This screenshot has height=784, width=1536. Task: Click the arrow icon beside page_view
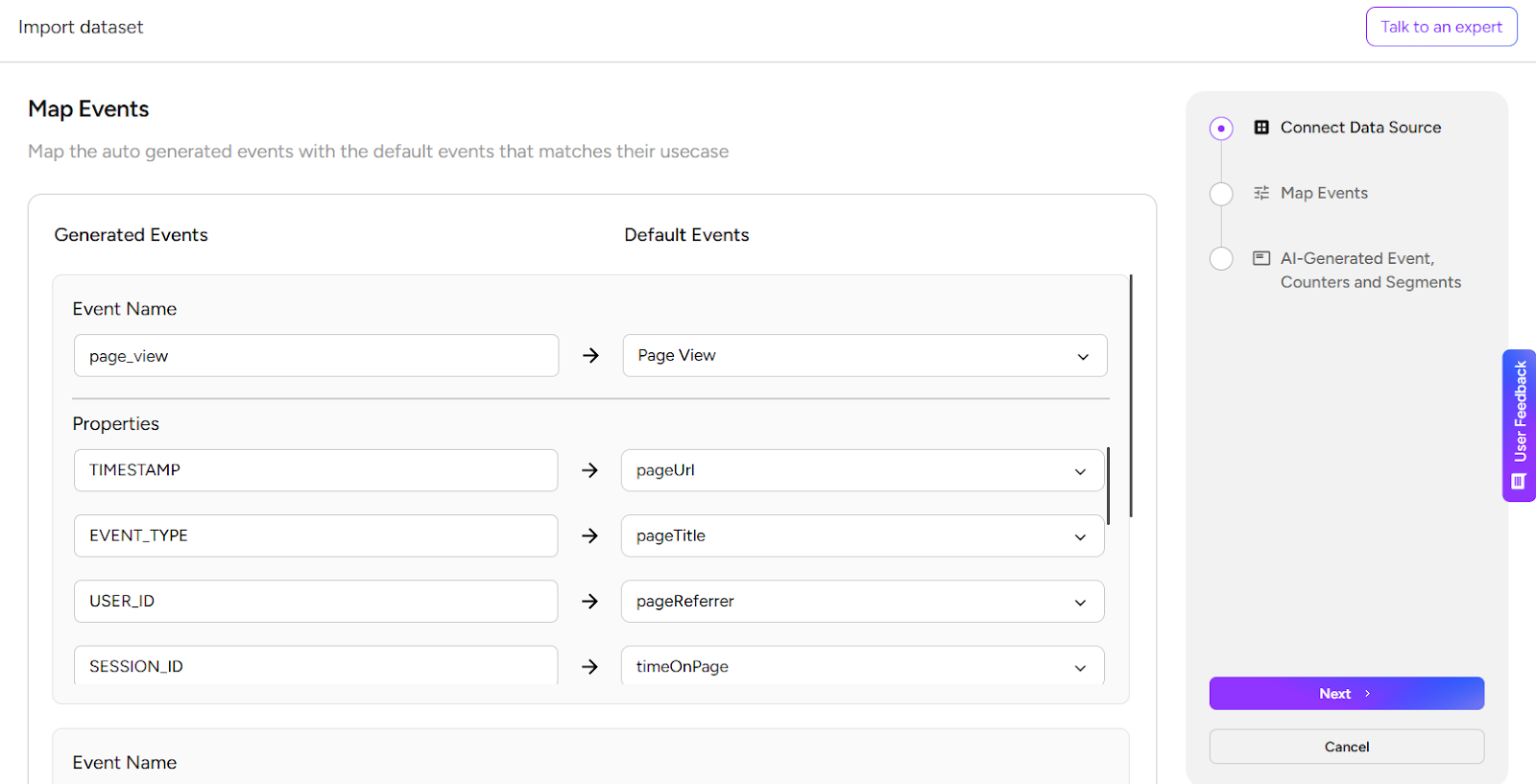point(590,355)
